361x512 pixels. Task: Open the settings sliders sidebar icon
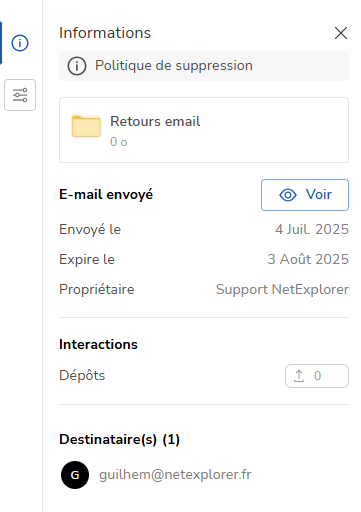pyautogui.click(x=20, y=95)
